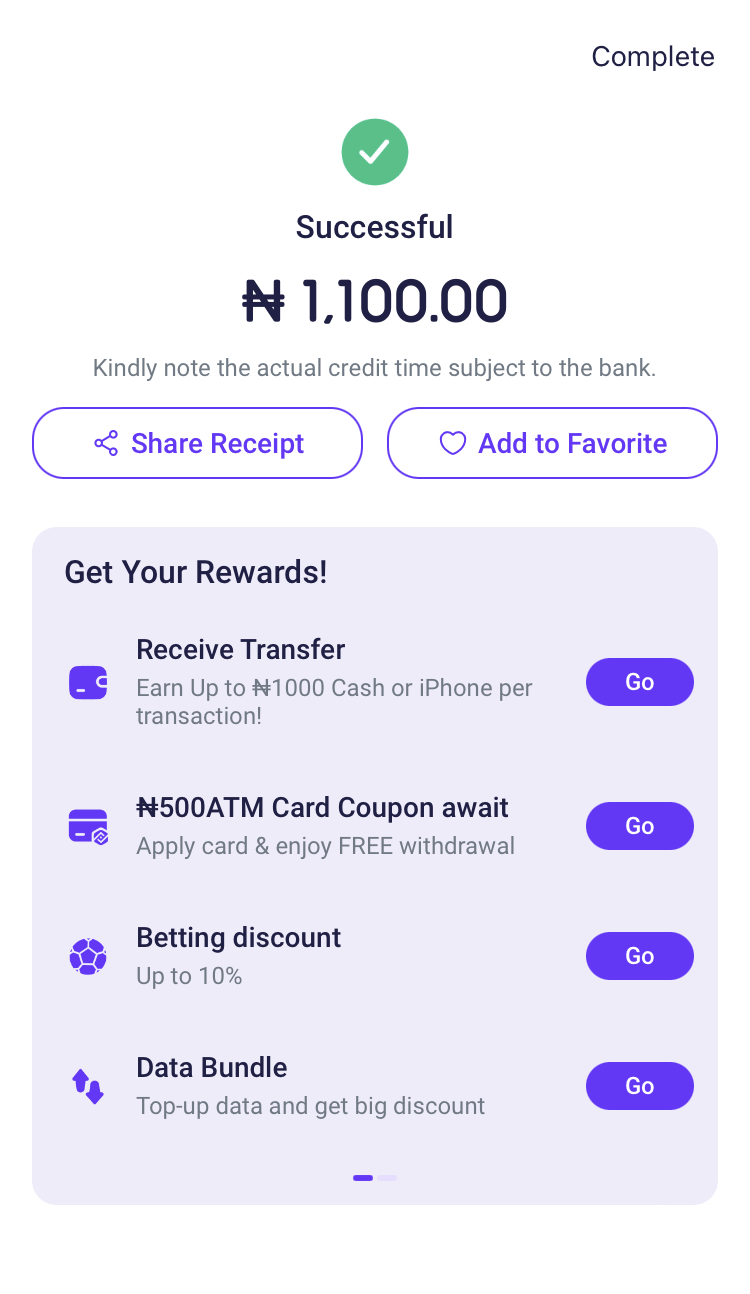The width and height of the screenshot is (750, 1294).
Task: Tap the wallet icon beside Receive Transfer
Action: (88, 683)
